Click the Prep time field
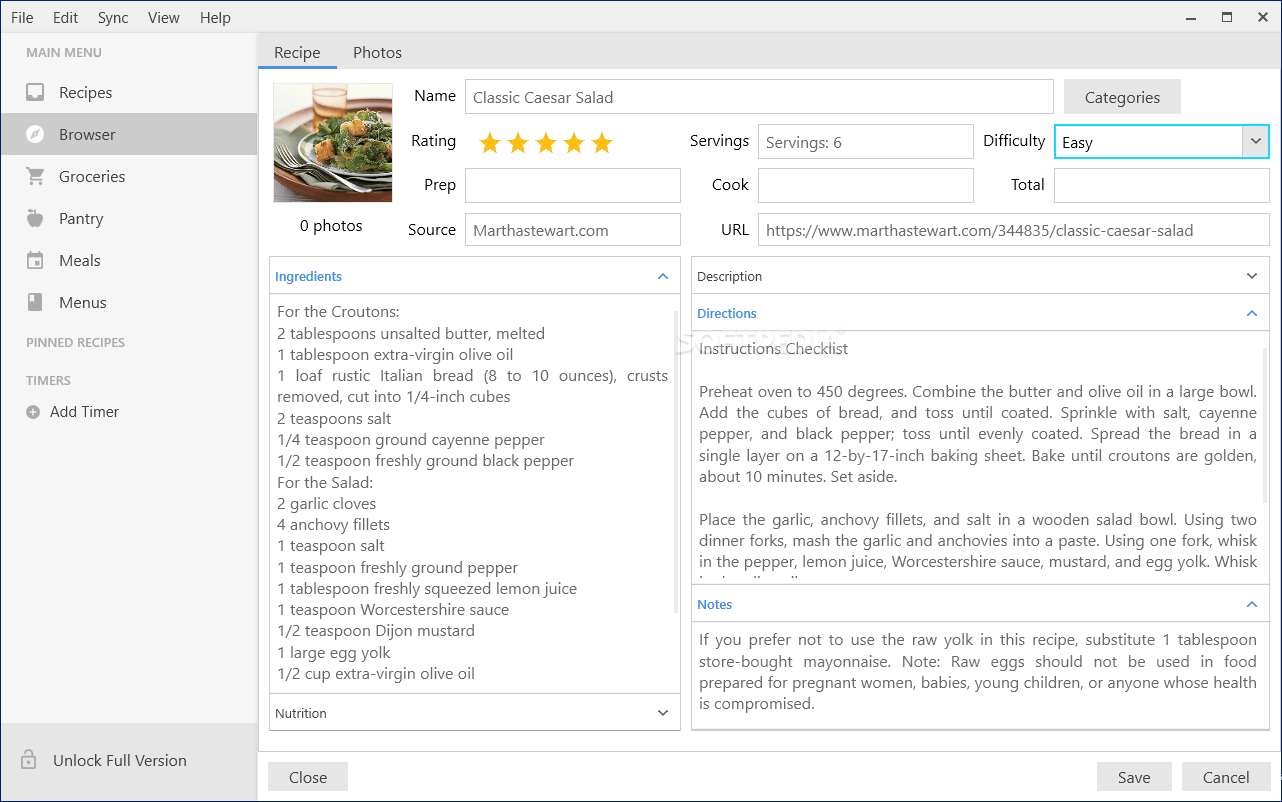Image resolution: width=1282 pixels, height=802 pixels. (x=573, y=185)
